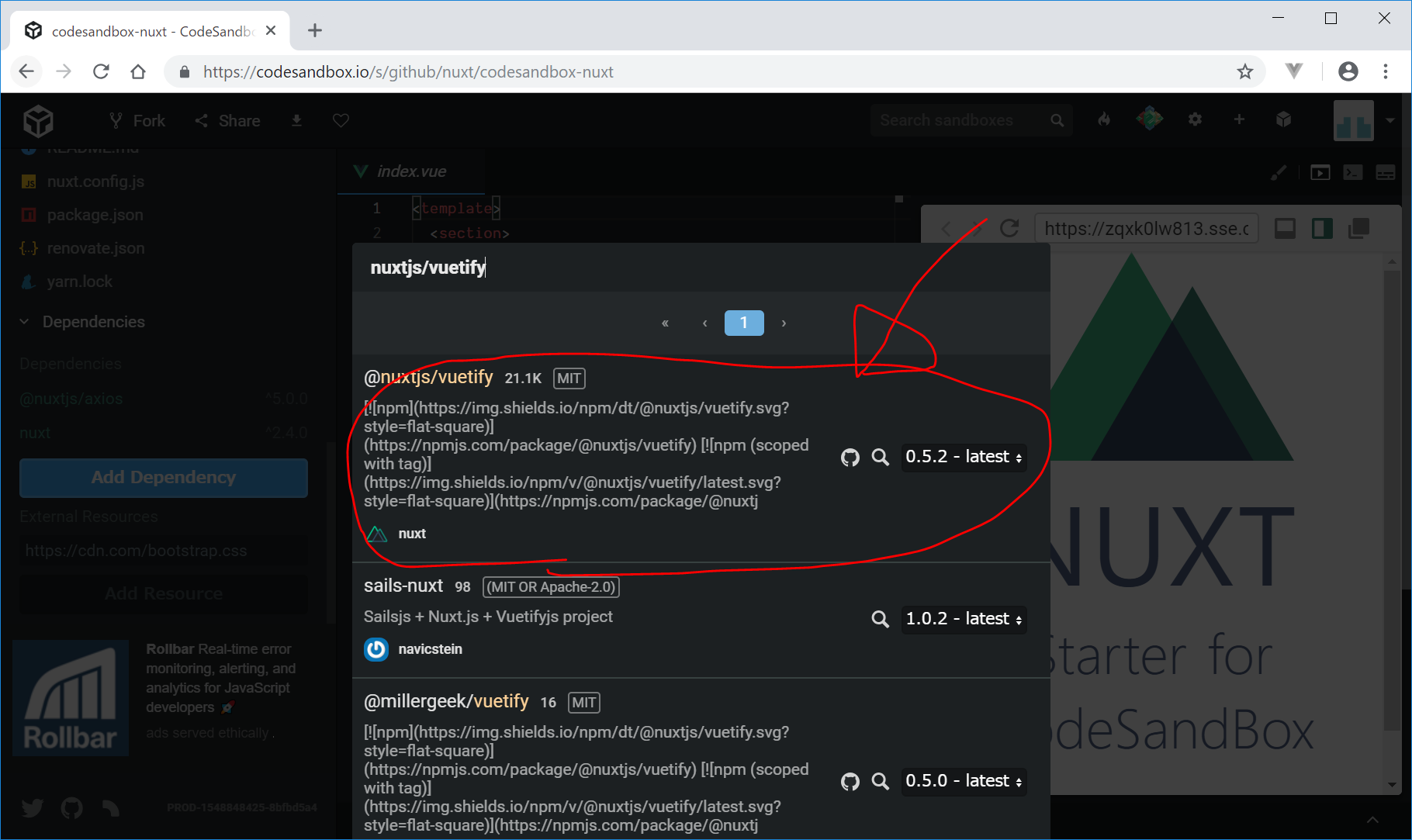Fork the sandbox
The height and width of the screenshot is (840, 1412).
click(x=137, y=121)
